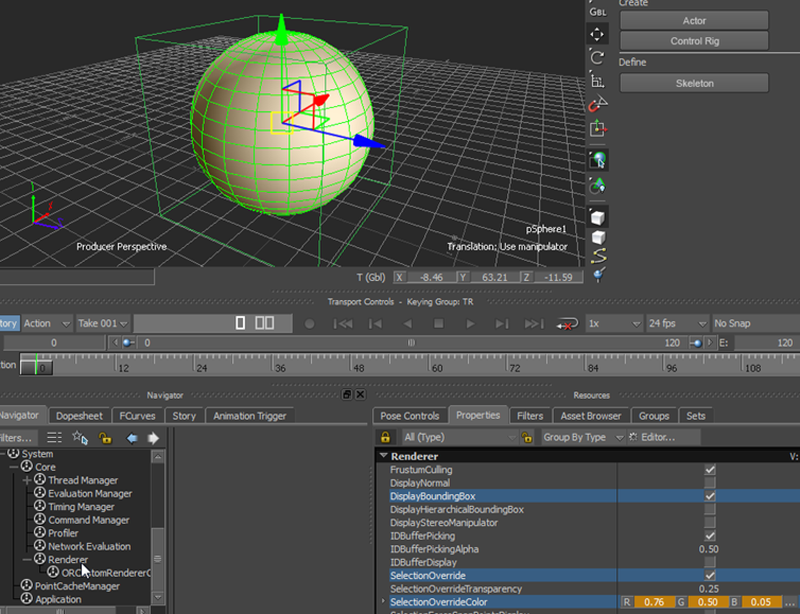Select the Translate tool in viewer toolbar
The width and height of the screenshot is (800, 614).
coord(597,34)
